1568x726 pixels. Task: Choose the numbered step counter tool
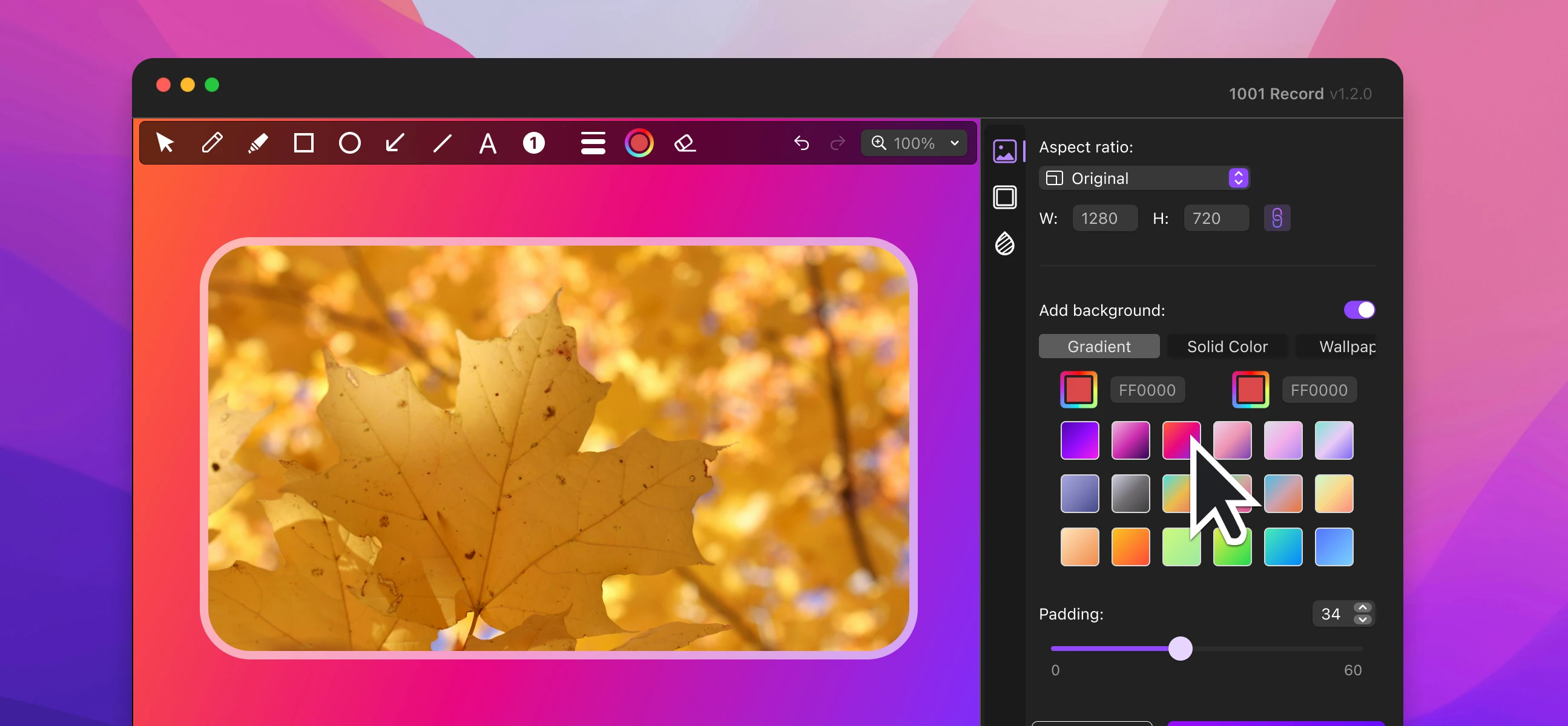534,143
